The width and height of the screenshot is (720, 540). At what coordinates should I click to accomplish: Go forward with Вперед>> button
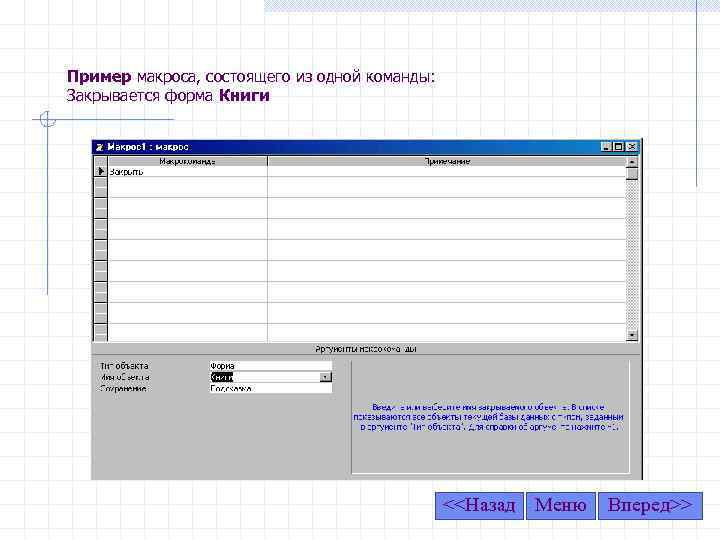click(650, 506)
